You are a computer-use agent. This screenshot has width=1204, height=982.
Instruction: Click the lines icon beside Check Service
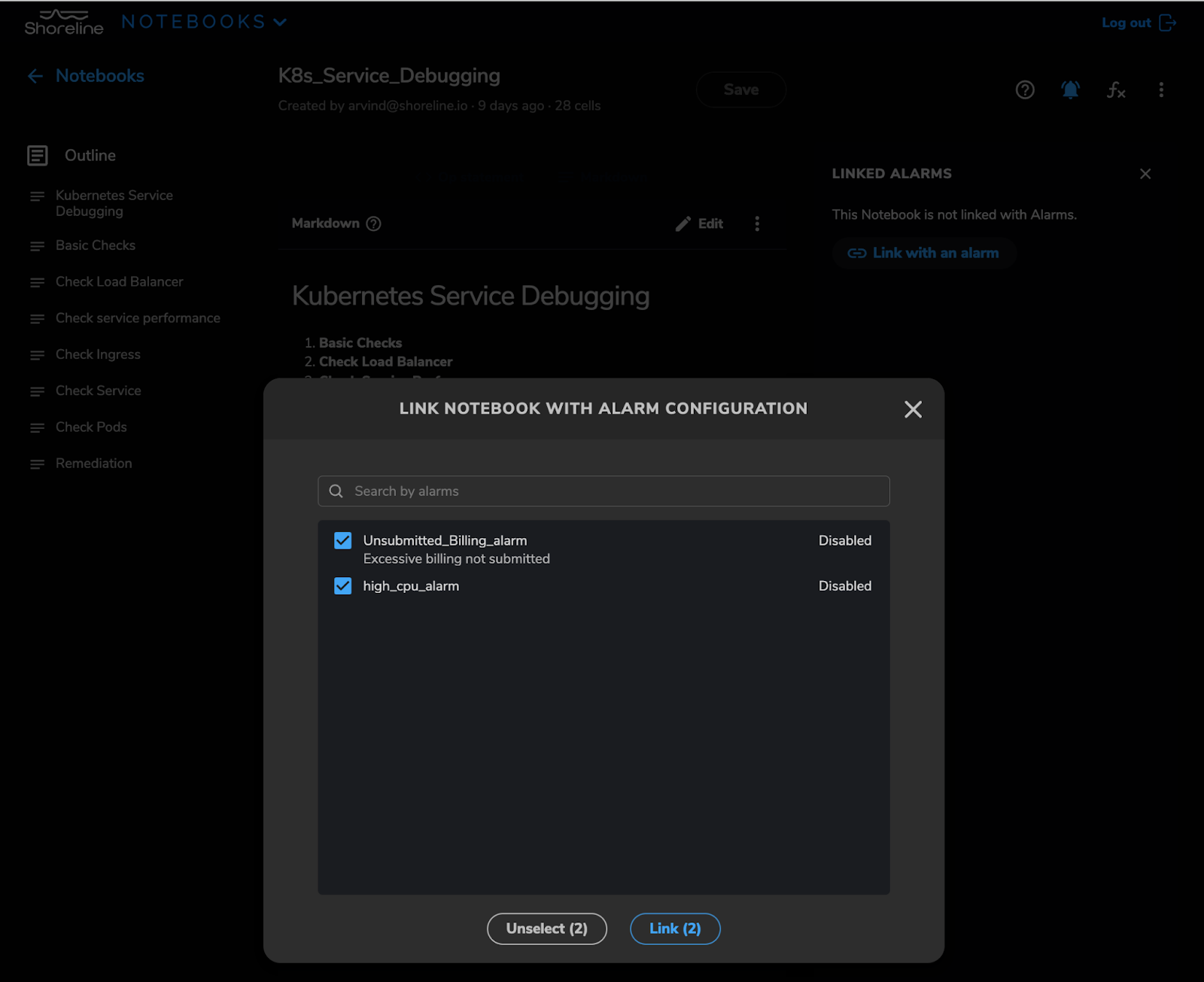(37, 391)
